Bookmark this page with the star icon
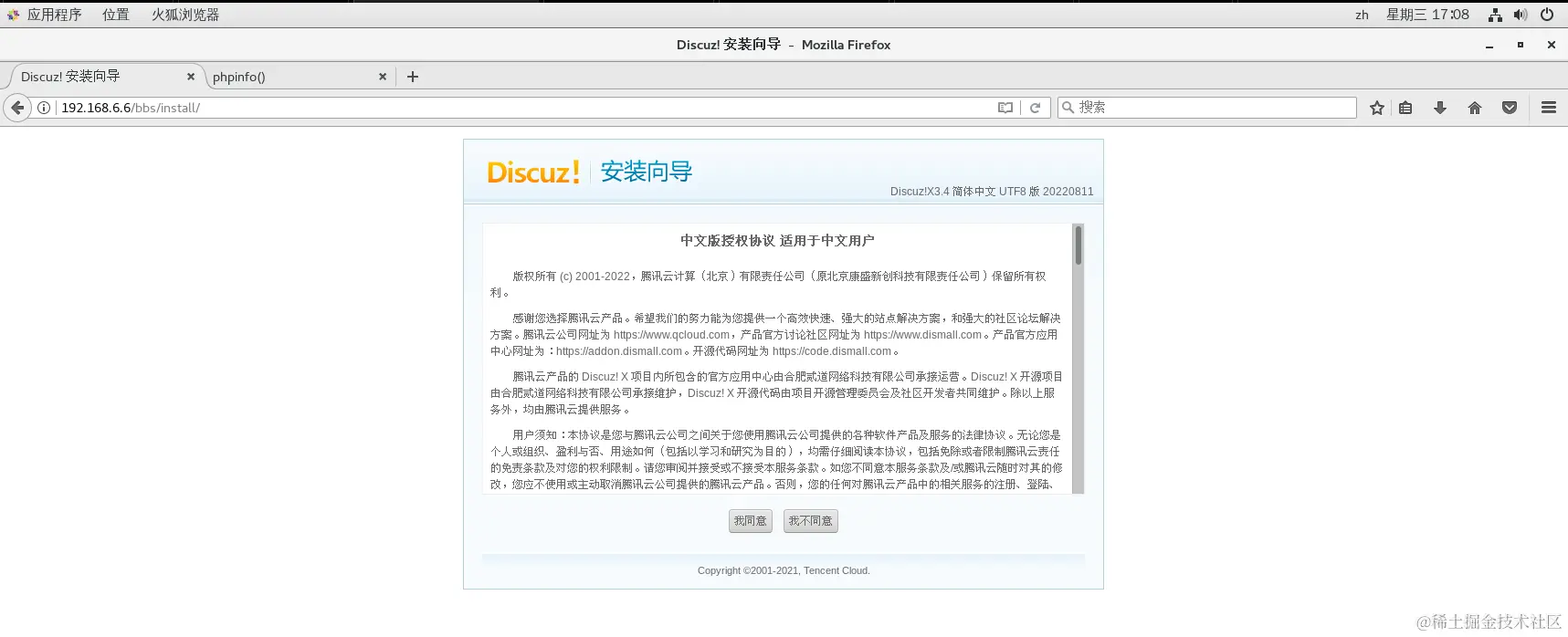 [1377, 108]
